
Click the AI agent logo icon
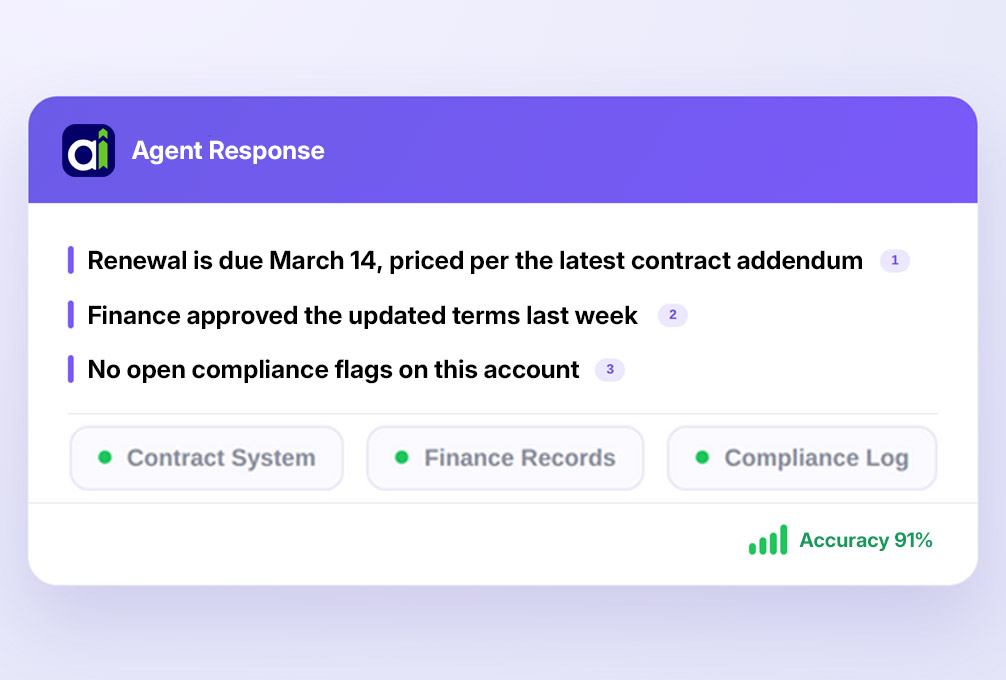[x=89, y=151]
